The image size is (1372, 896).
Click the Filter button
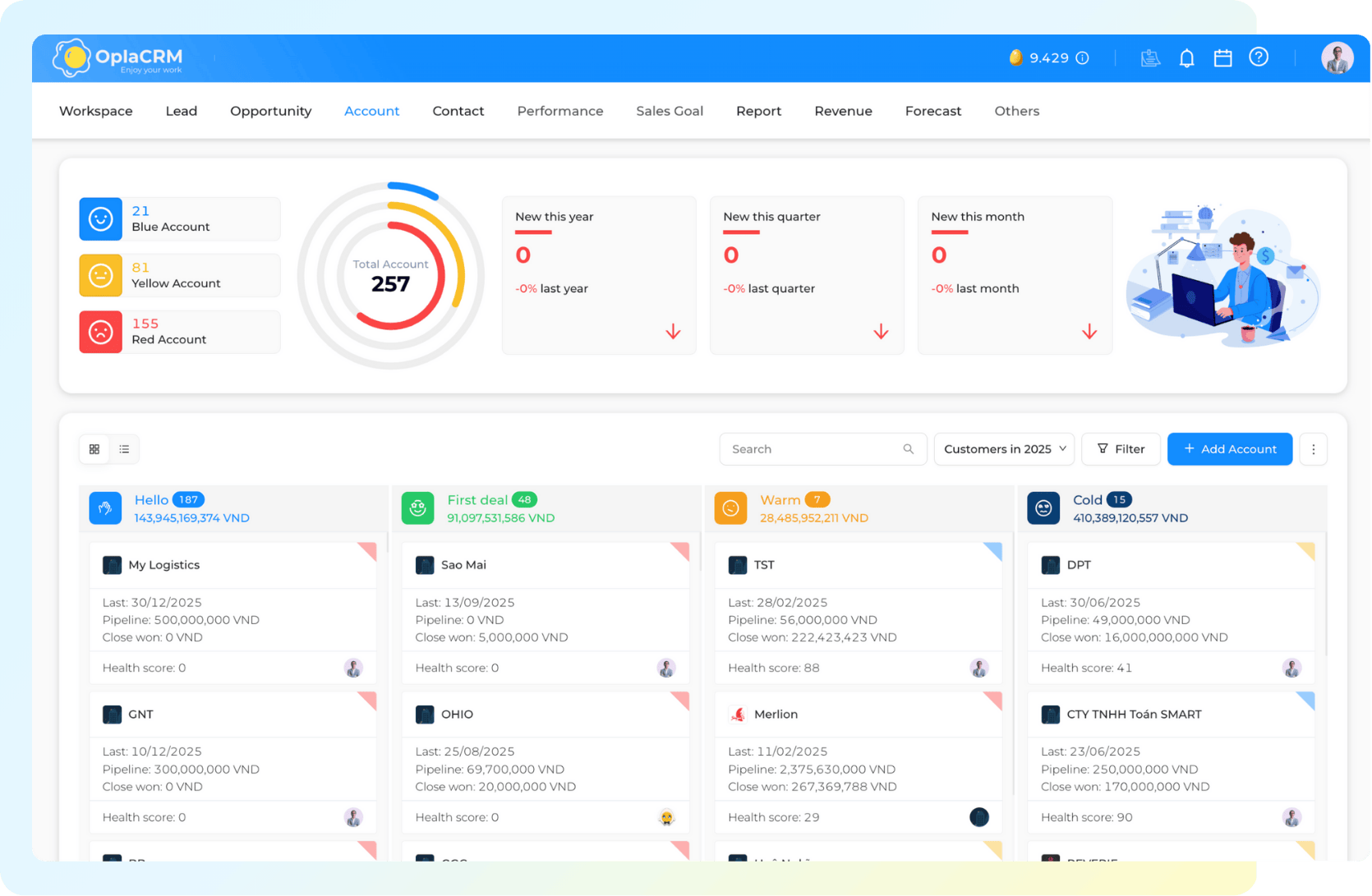click(x=1121, y=449)
